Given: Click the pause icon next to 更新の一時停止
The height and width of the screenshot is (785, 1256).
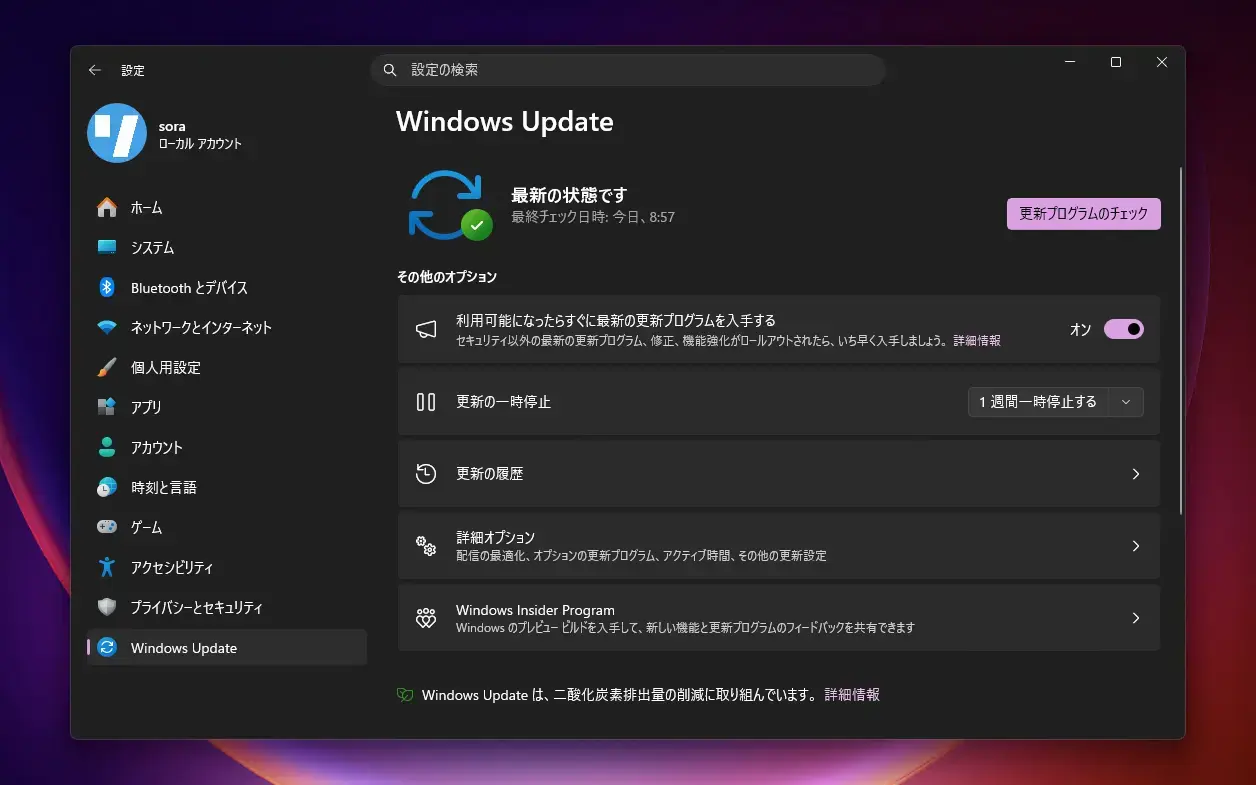Looking at the screenshot, I should pyautogui.click(x=426, y=402).
